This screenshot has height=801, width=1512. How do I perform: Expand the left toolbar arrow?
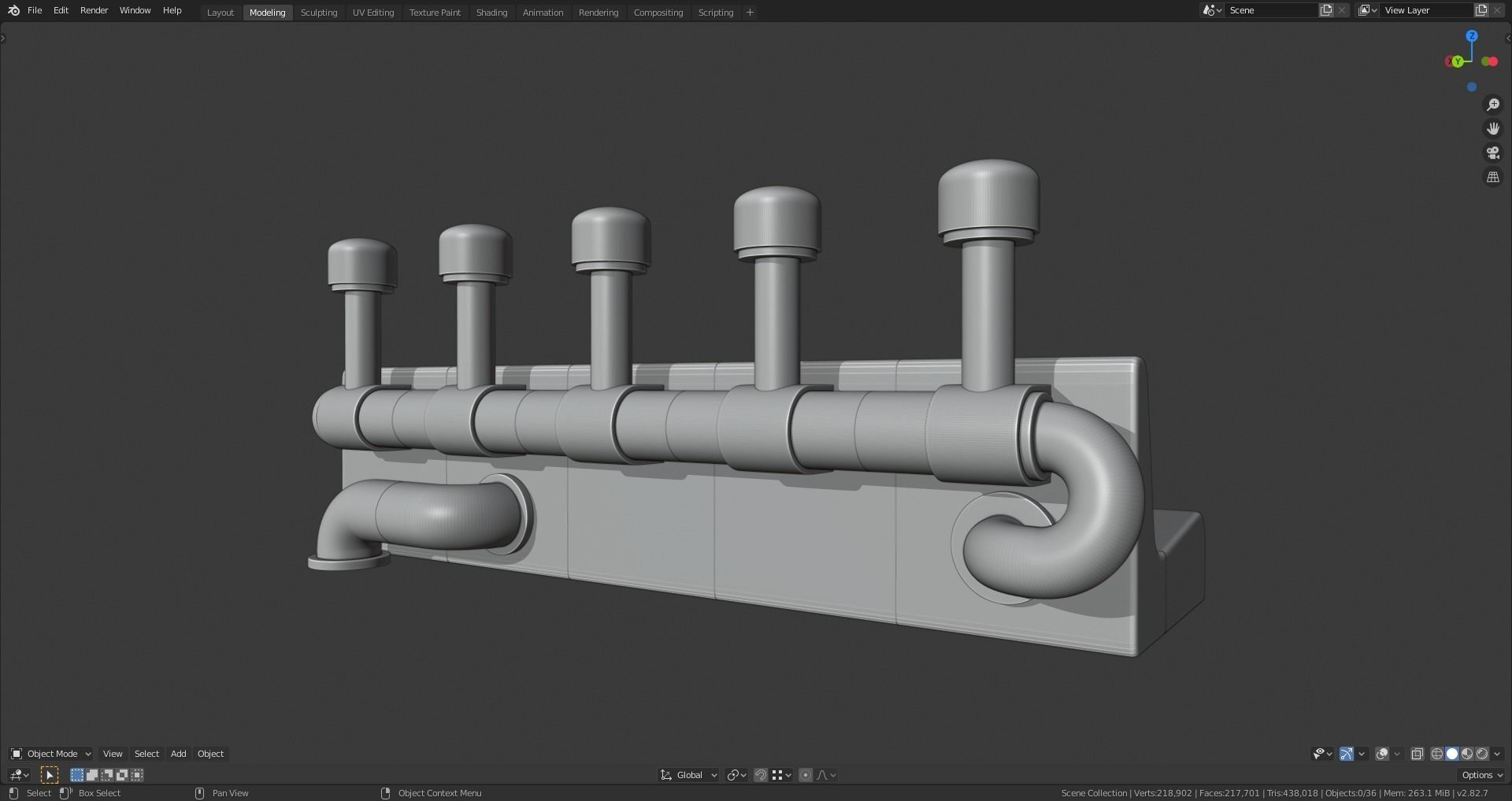point(3,38)
